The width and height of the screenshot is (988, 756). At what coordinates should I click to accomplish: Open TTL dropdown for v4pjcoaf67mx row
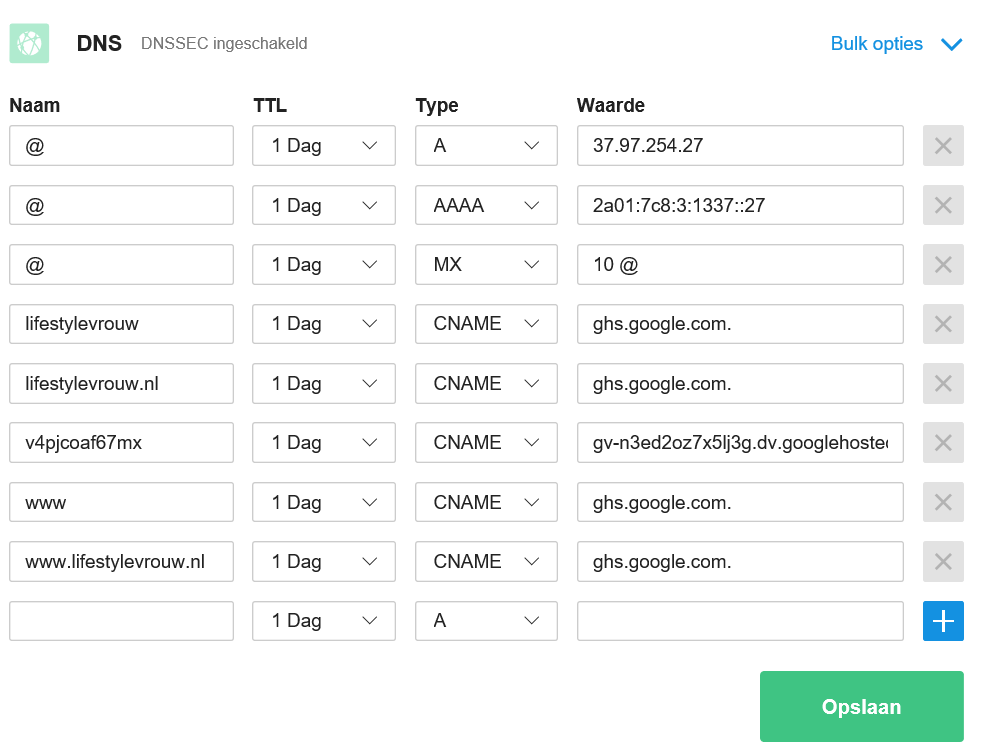[324, 442]
